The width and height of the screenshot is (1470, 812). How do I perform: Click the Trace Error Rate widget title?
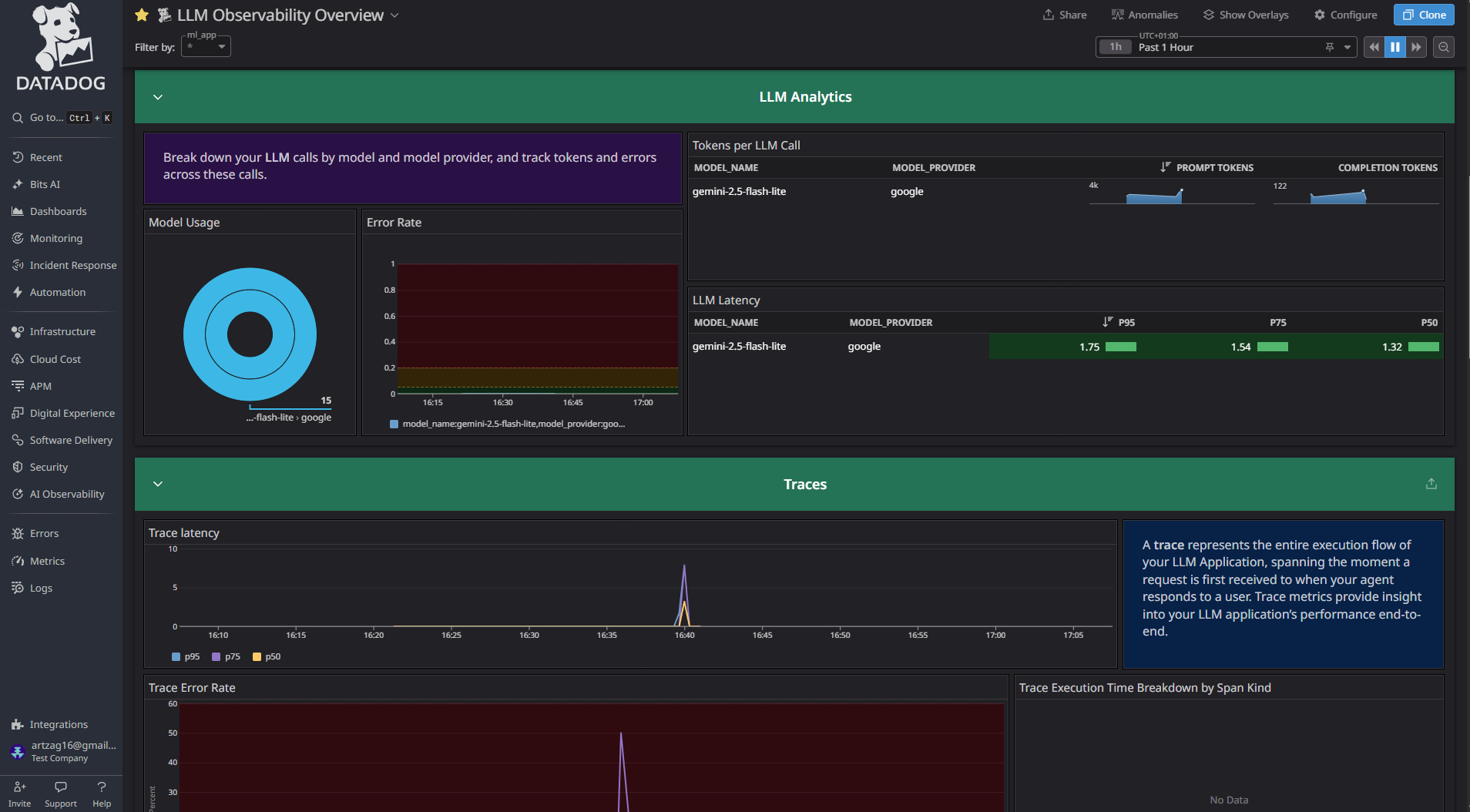click(192, 687)
